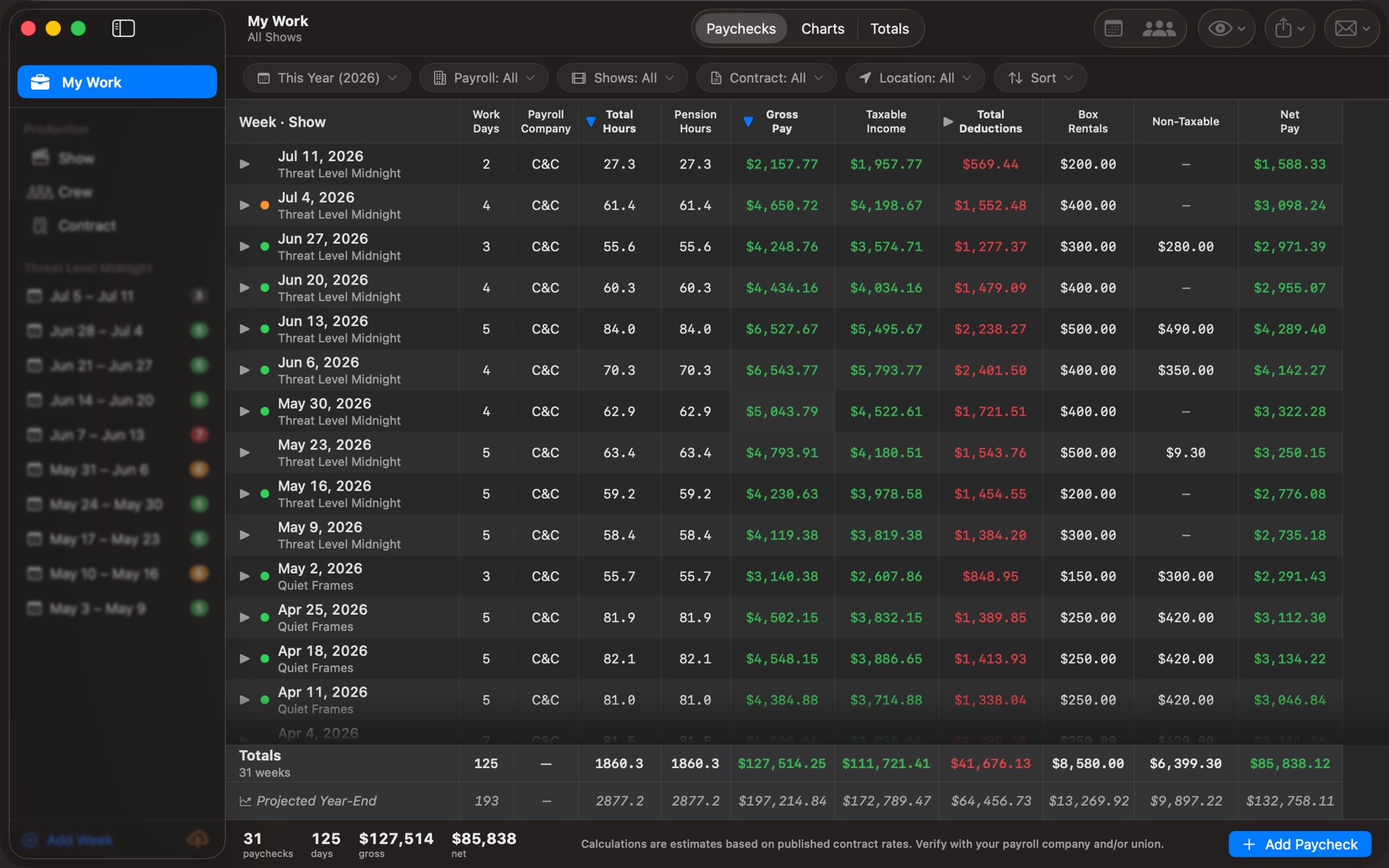Click the green status dot on Apr 11, 2026
This screenshot has width=1389, height=868.
tap(265, 700)
